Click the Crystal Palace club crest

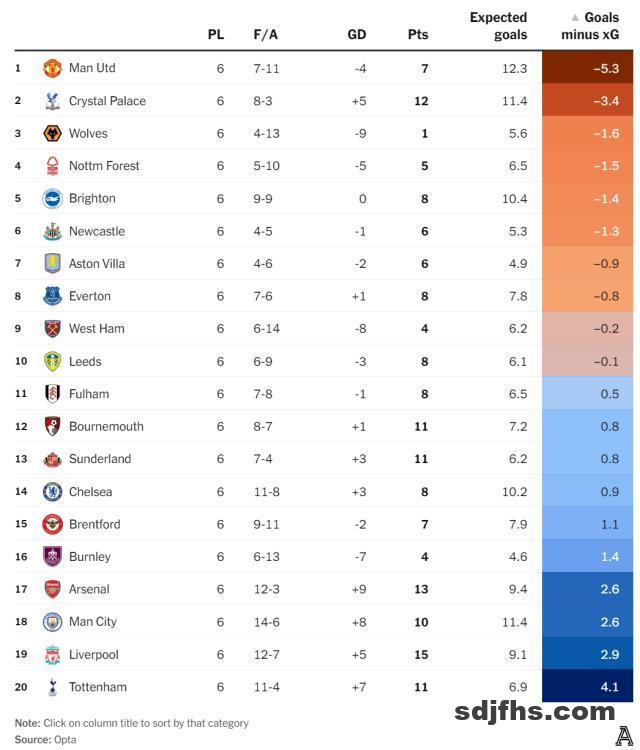click(52, 101)
